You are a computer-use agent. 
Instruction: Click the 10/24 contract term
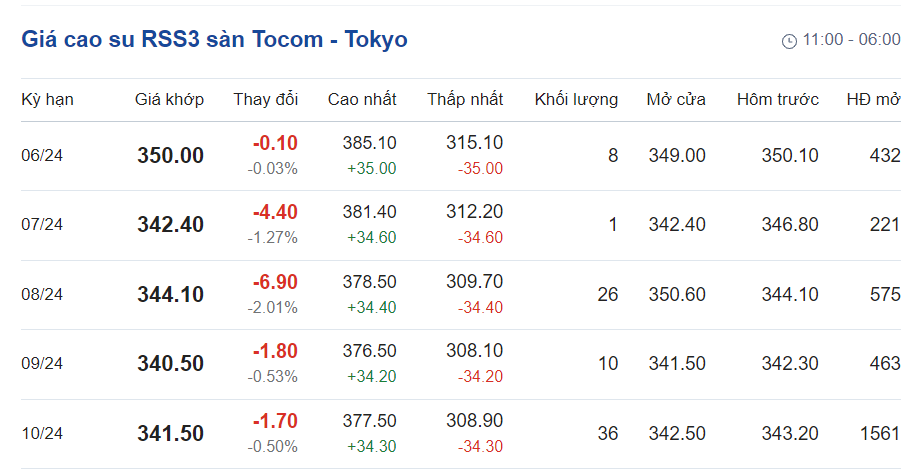pos(42,434)
